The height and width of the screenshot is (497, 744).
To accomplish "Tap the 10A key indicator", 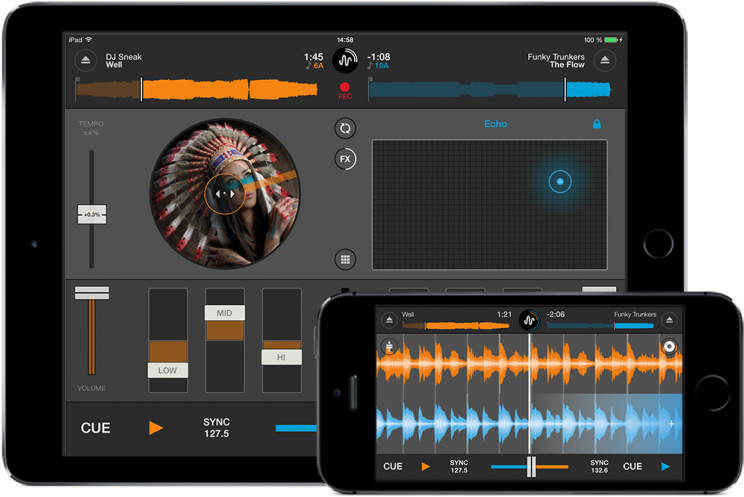I will pos(378,66).
